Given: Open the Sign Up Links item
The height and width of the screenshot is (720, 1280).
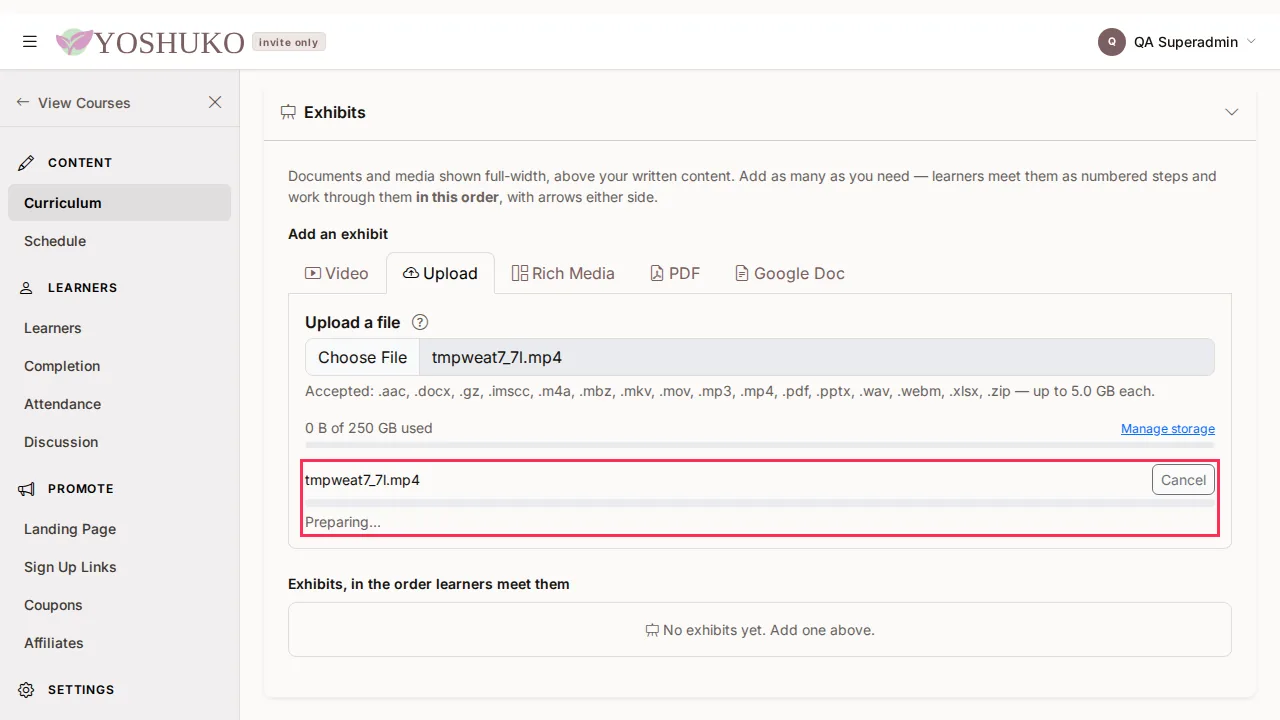Looking at the screenshot, I should tap(120, 567).
